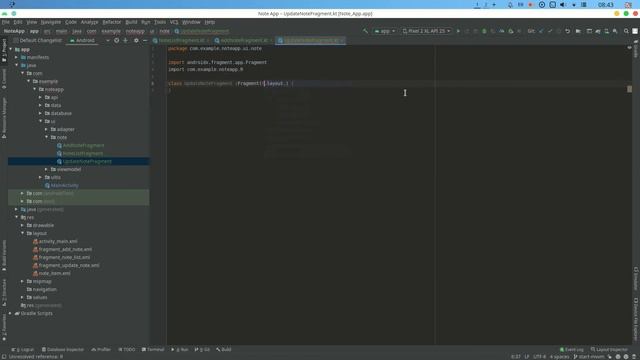Open Search Everywhere magnifier icon
The width and height of the screenshot is (640, 360).
pyautogui.click(x=626, y=31)
